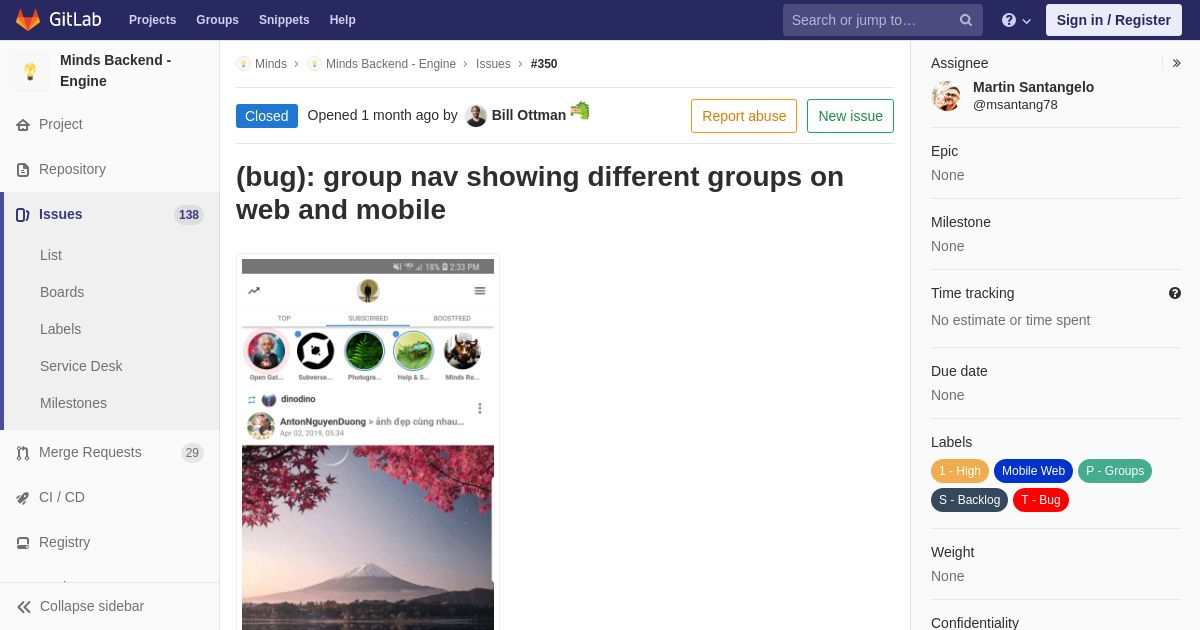
Task: Open the Issues List submenu item
Action: 51,255
